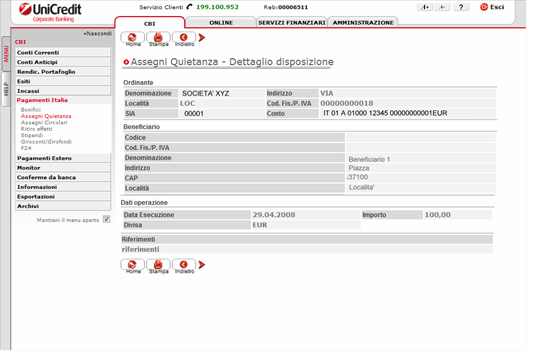Click the SOCIETA' XYZ denomination value
547x363 pixels.
[x=205, y=93]
